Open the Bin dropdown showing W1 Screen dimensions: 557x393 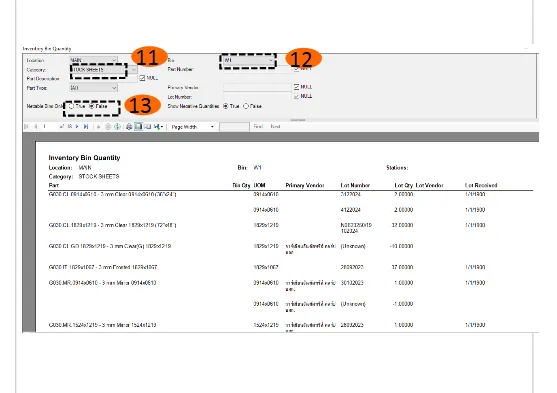(248, 60)
